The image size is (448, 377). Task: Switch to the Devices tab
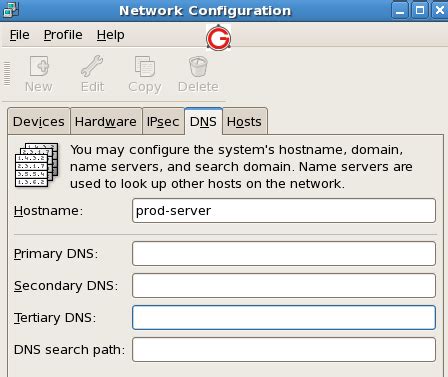(x=39, y=121)
